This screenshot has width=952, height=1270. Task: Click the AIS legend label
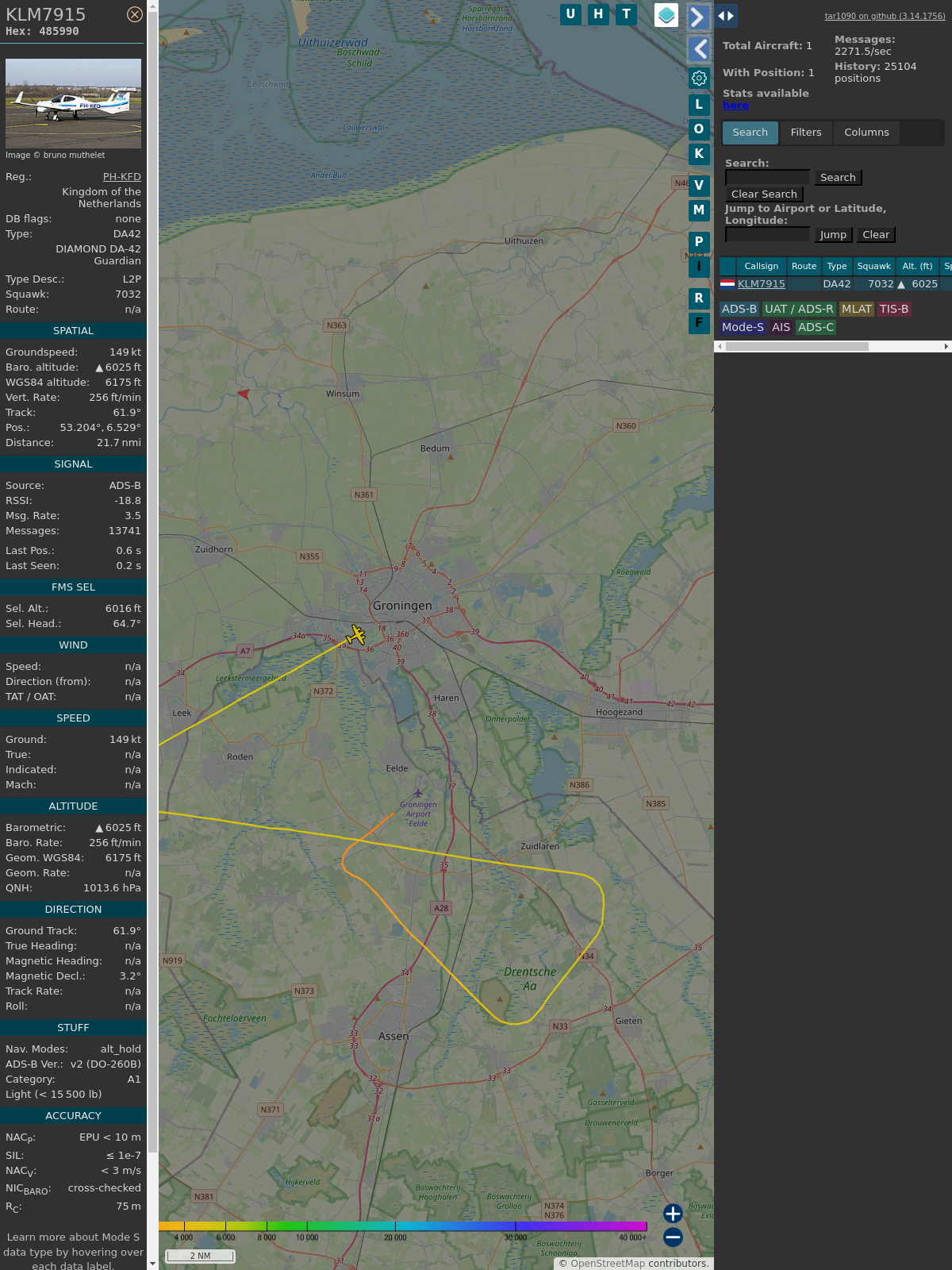pyautogui.click(x=781, y=327)
